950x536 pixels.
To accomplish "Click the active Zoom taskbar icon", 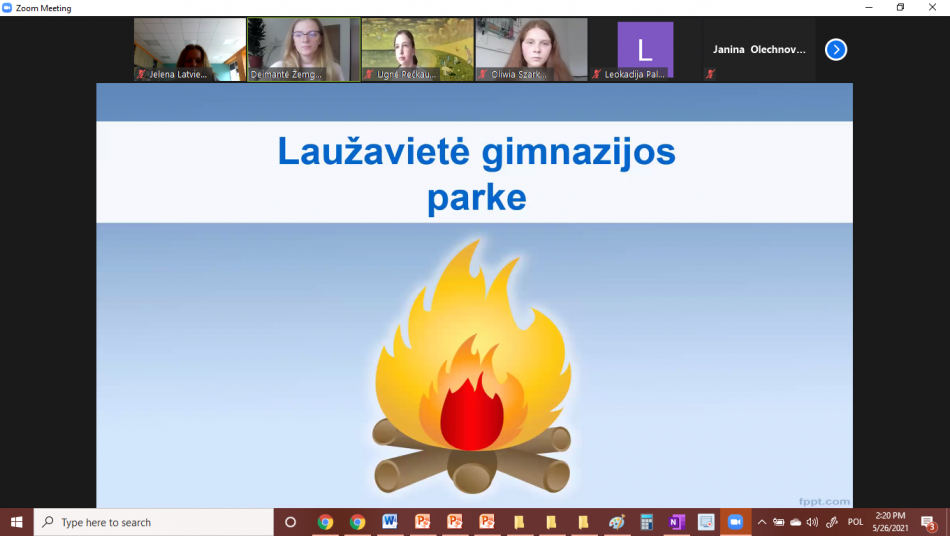I will tap(736, 522).
